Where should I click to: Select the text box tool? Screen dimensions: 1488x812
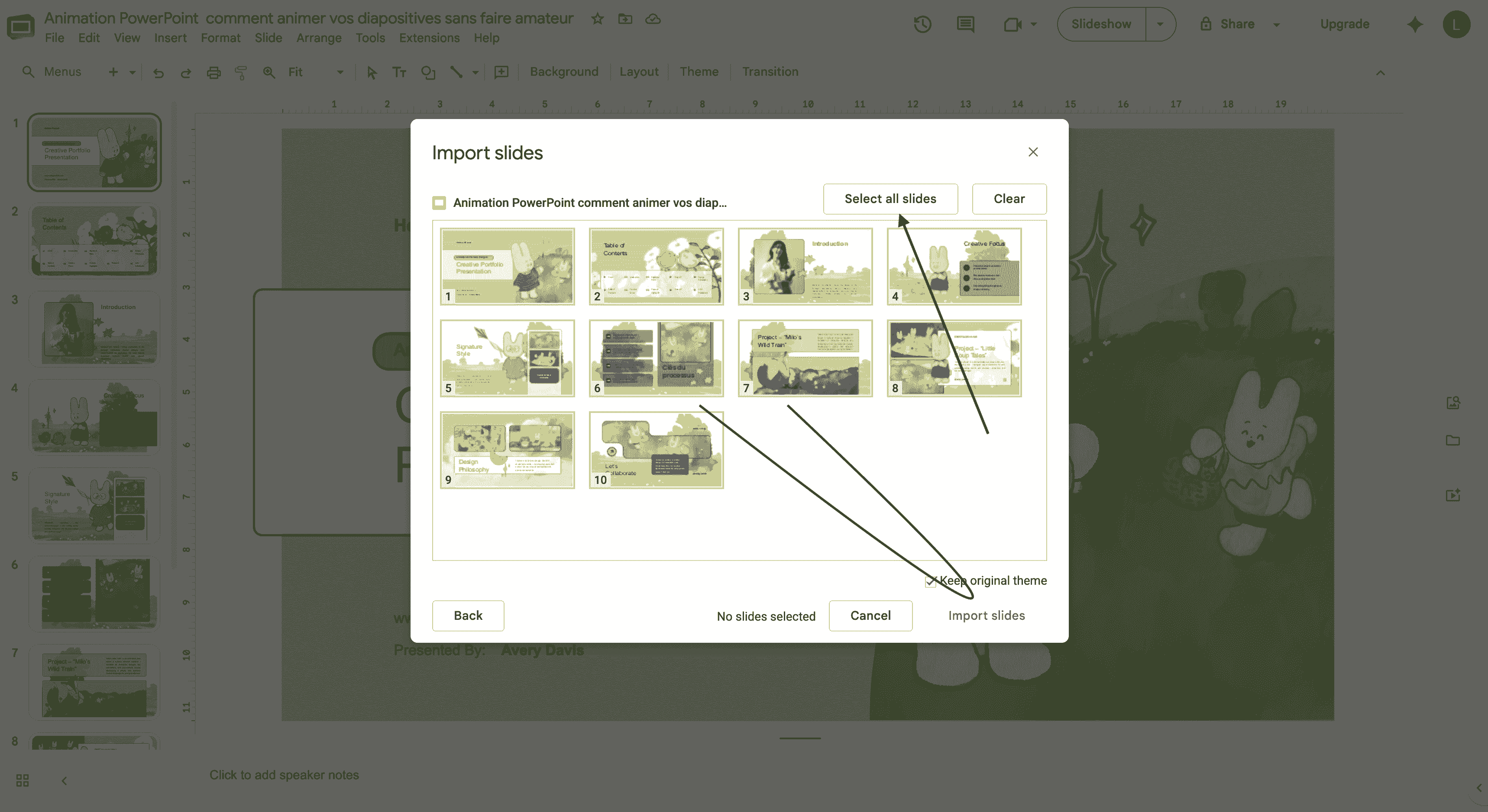399,72
